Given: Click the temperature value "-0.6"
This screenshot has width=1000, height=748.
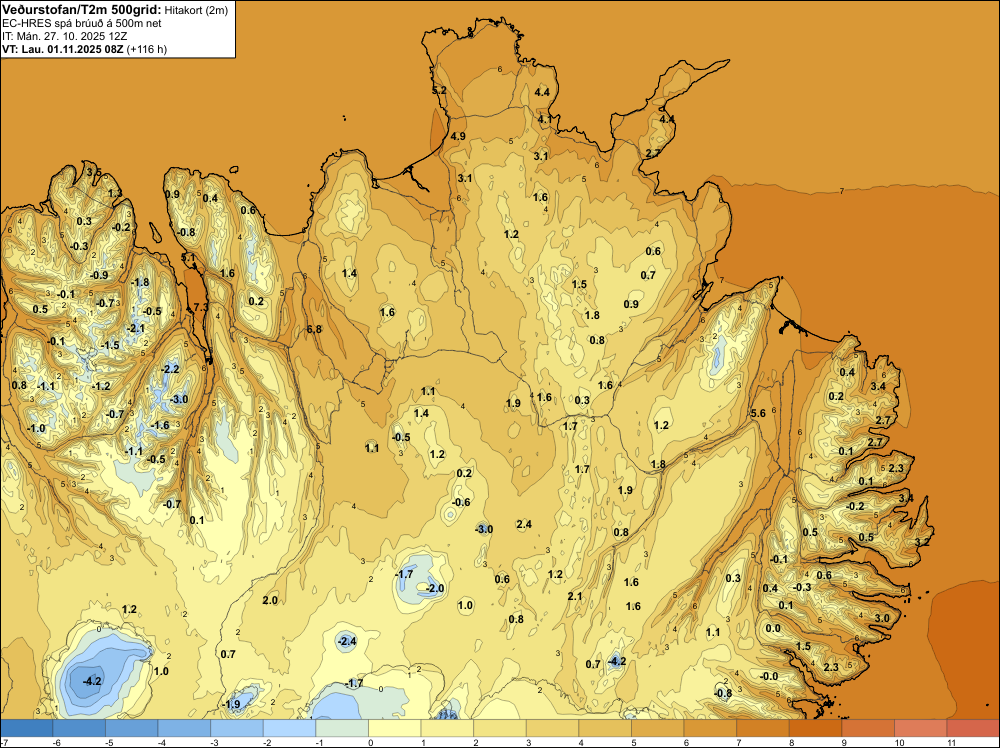Looking at the screenshot, I should (x=461, y=502).
